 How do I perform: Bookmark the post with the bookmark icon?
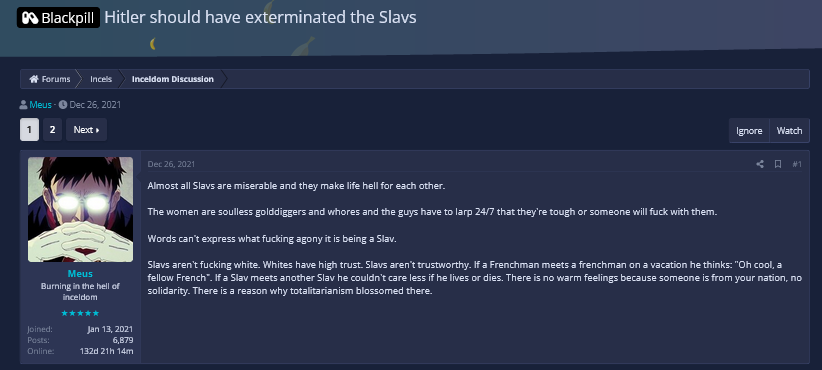[778, 164]
